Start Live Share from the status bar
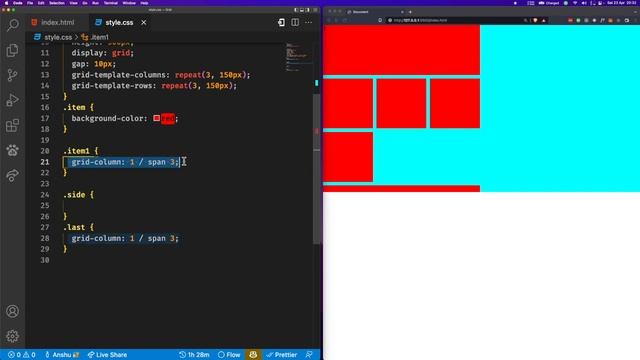640x360 pixels. coord(107,355)
